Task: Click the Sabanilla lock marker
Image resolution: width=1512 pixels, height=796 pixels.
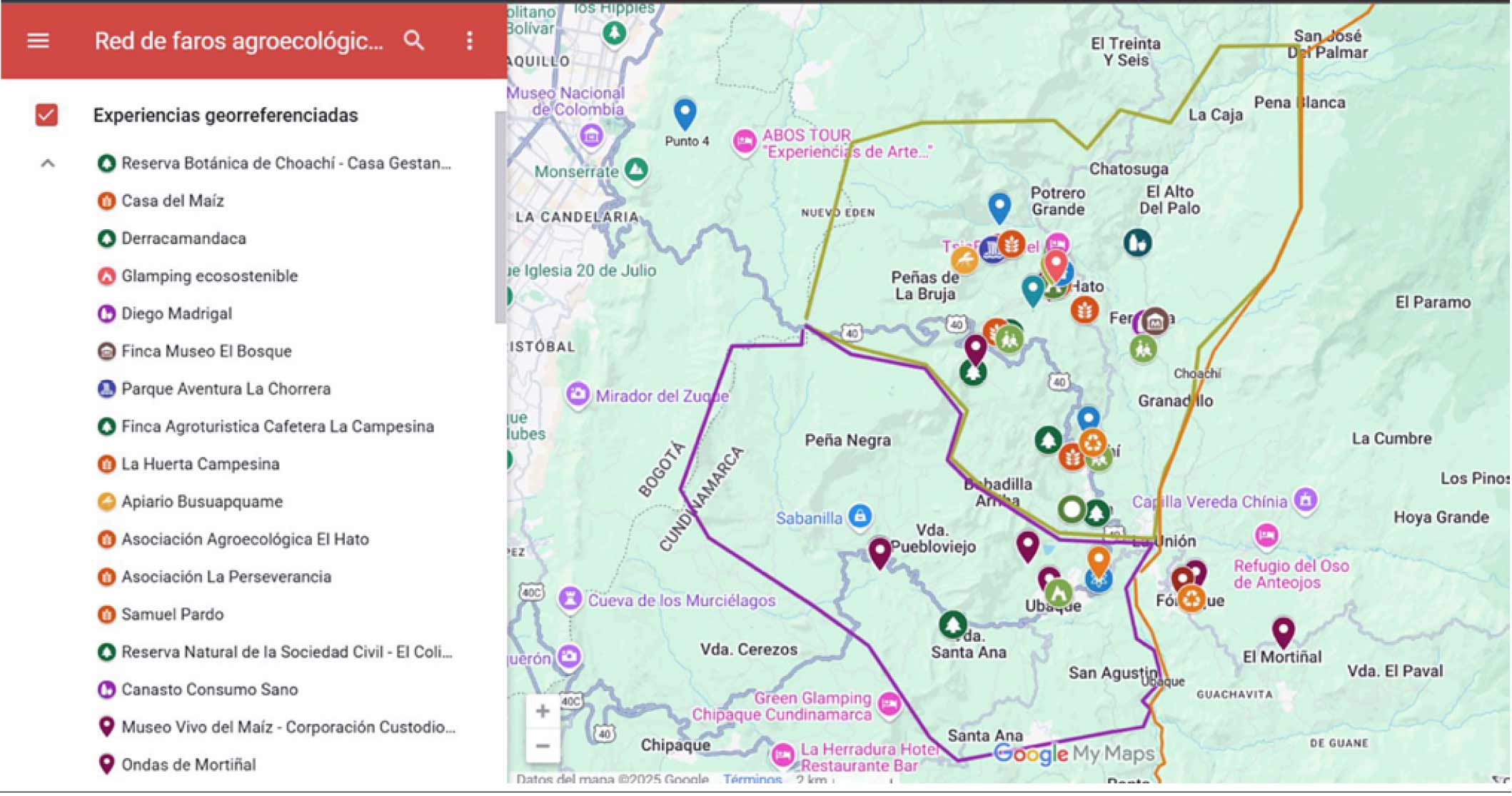Action: pyautogui.click(x=860, y=516)
